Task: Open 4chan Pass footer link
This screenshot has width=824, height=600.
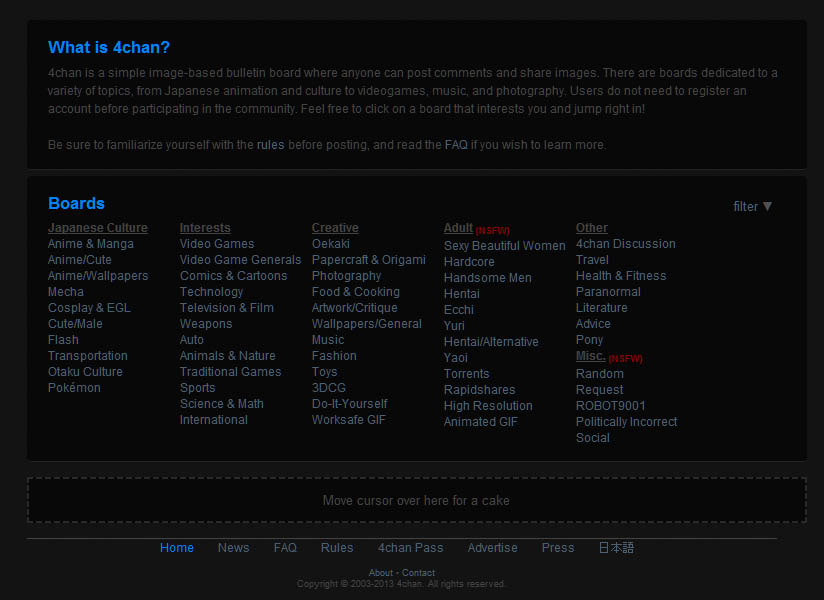Action: coord(410,547)
